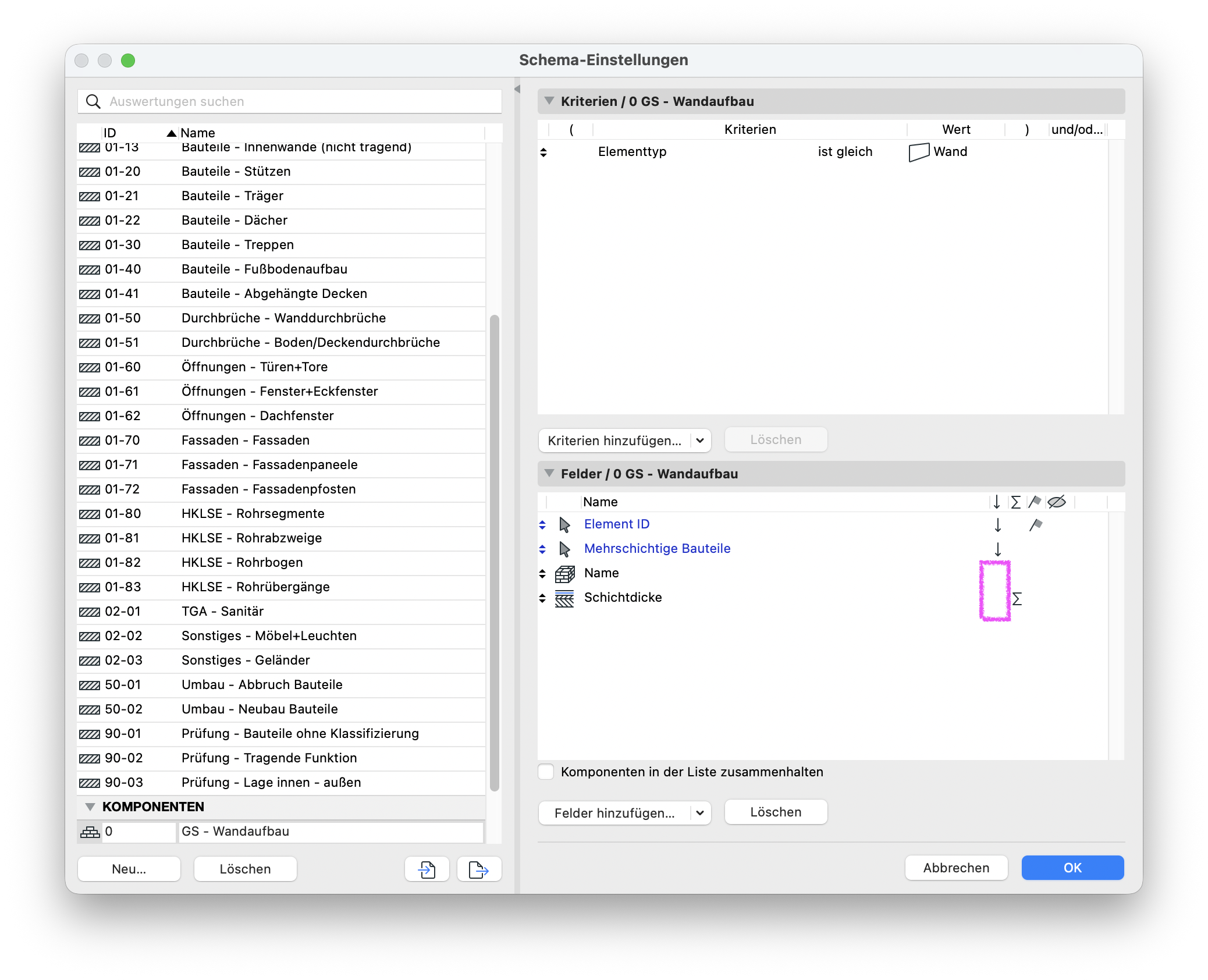Enable Komponenten in der Liste zusammenhalten
The image size is (1208, 980).
546,772
